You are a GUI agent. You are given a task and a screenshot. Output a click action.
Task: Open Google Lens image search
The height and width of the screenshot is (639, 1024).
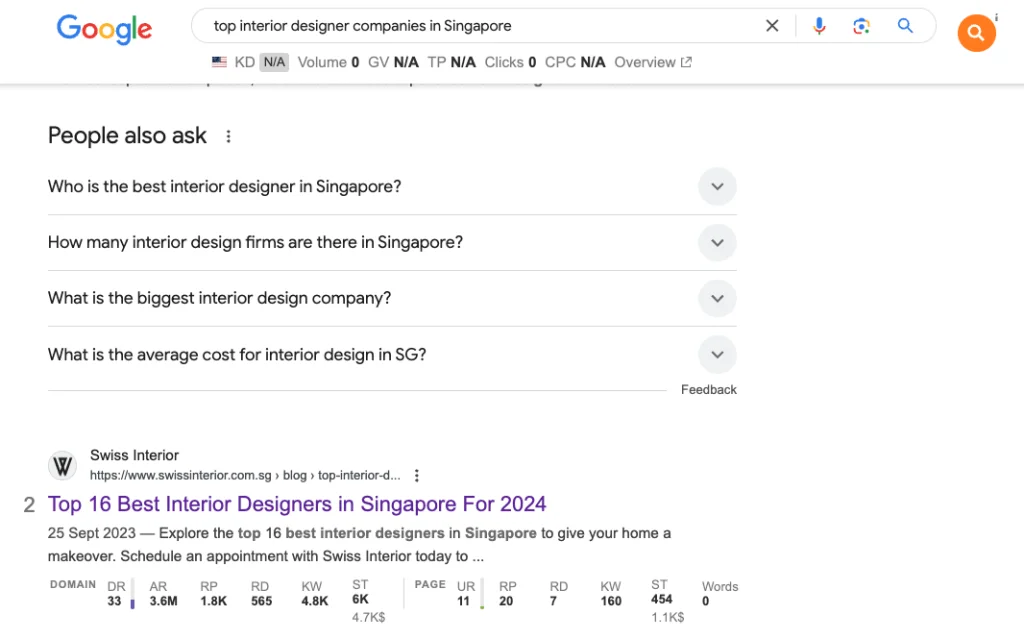tap(861, 26)
